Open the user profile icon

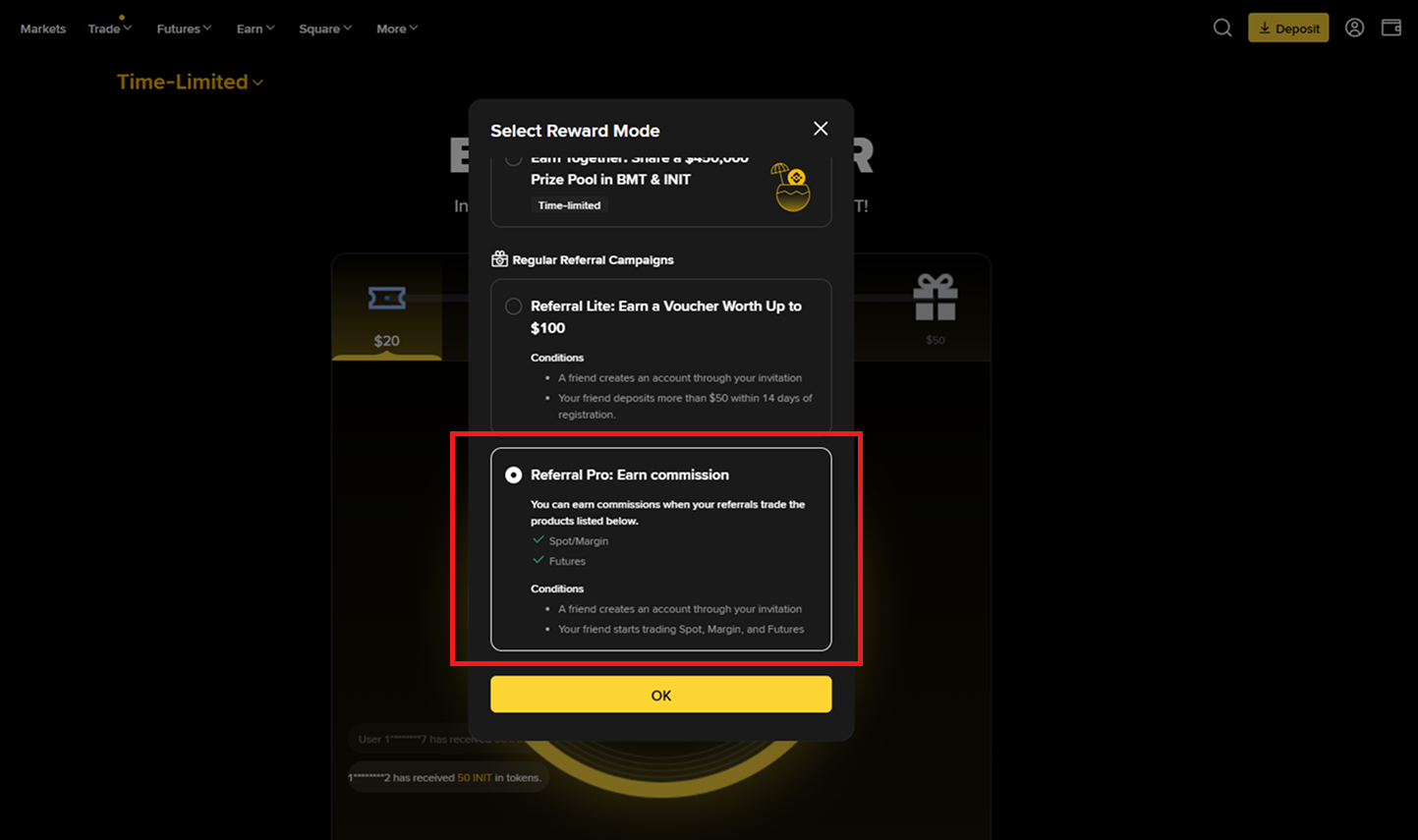[1354, 28]
